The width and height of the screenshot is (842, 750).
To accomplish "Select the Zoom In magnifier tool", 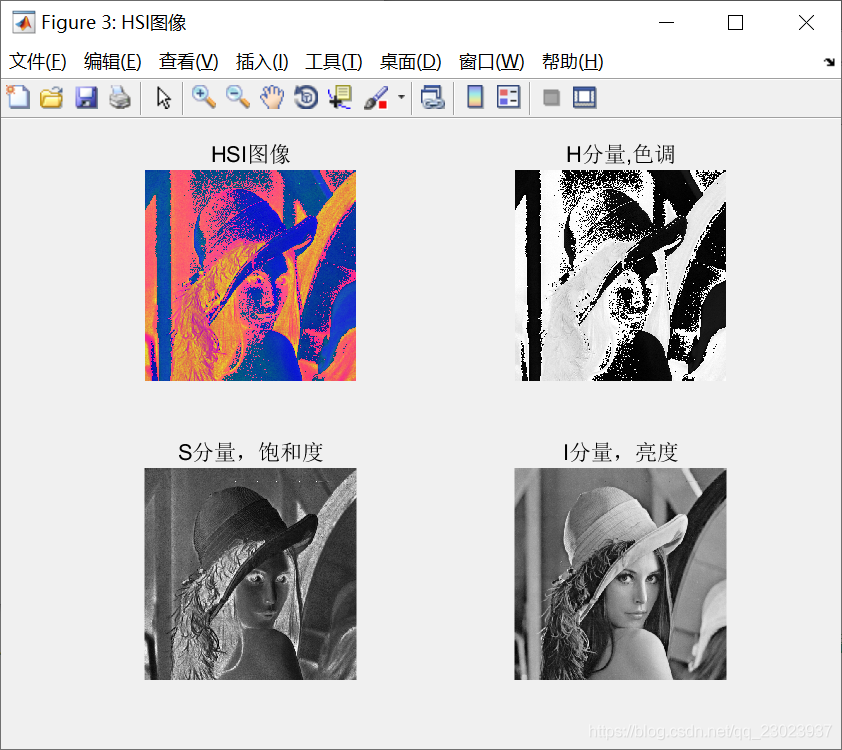I will point(204,98).
